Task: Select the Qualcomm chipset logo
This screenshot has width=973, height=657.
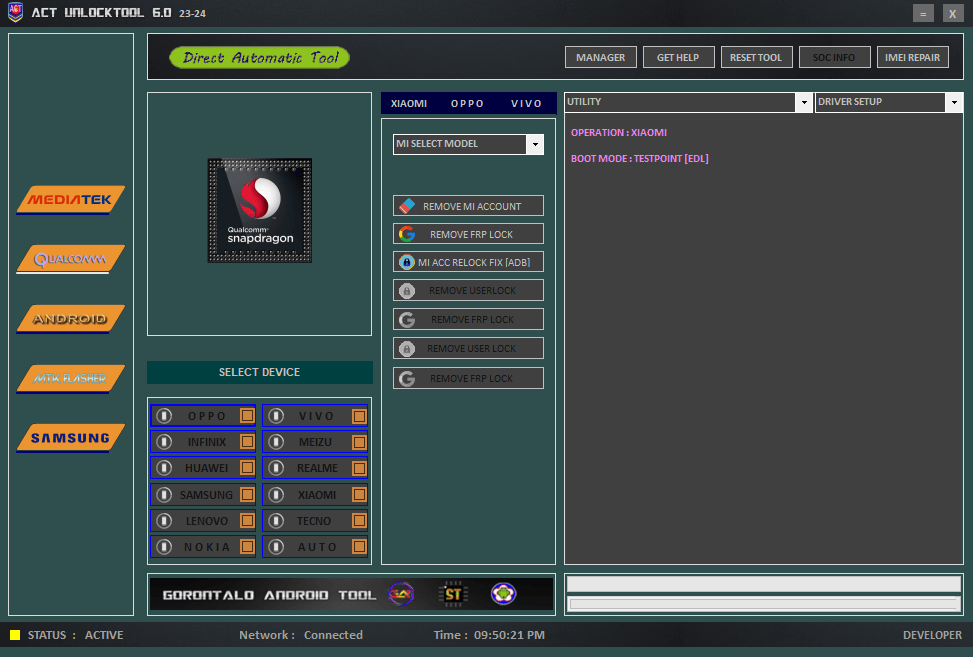Action: coord(70,260)
